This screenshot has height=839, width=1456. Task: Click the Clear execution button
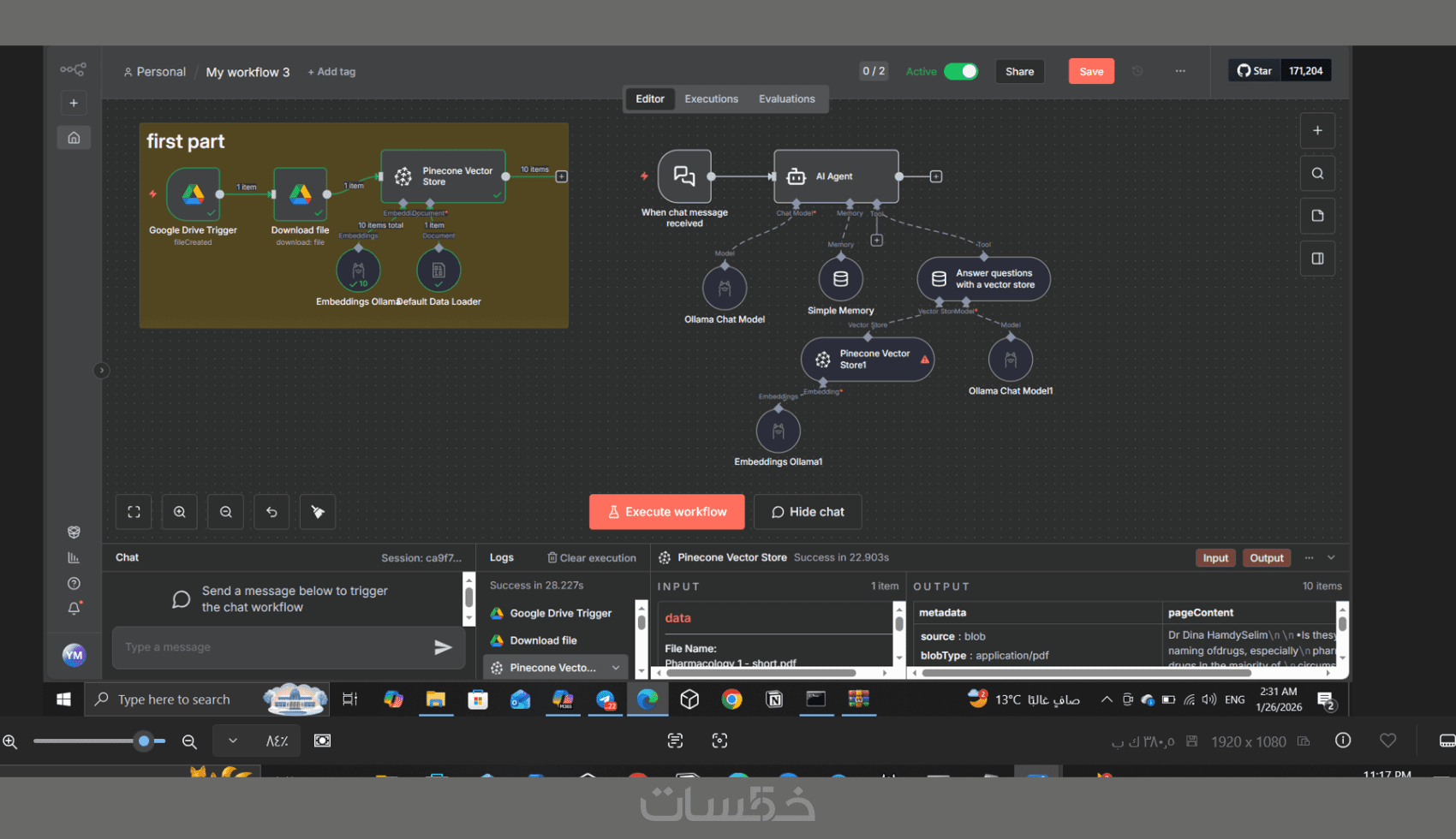[592, 558]
